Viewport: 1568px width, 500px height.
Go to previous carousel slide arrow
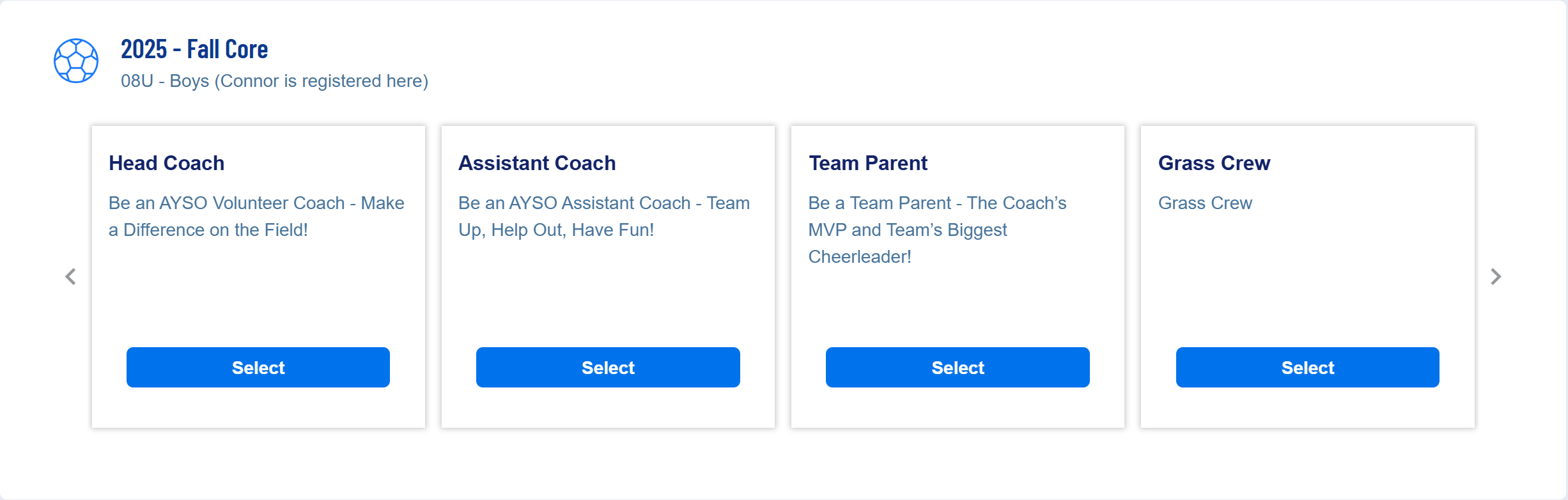pos(70,277)
